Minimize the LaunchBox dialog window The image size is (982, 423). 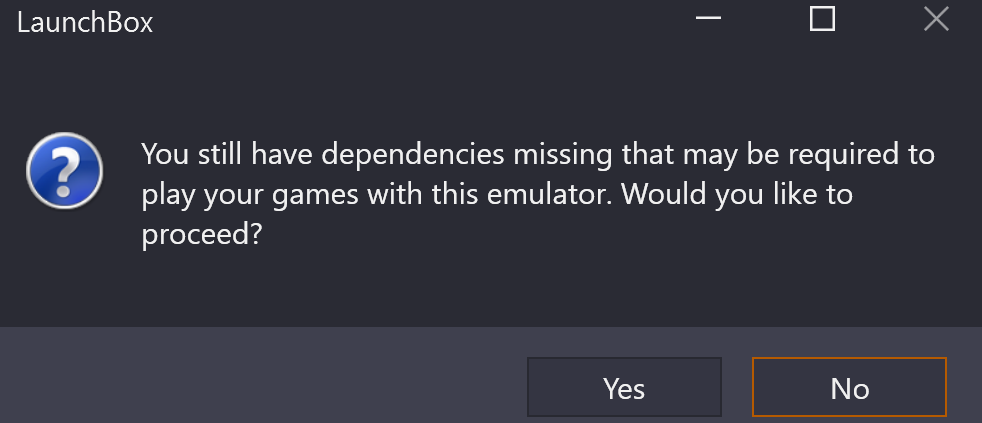(708, 19)
